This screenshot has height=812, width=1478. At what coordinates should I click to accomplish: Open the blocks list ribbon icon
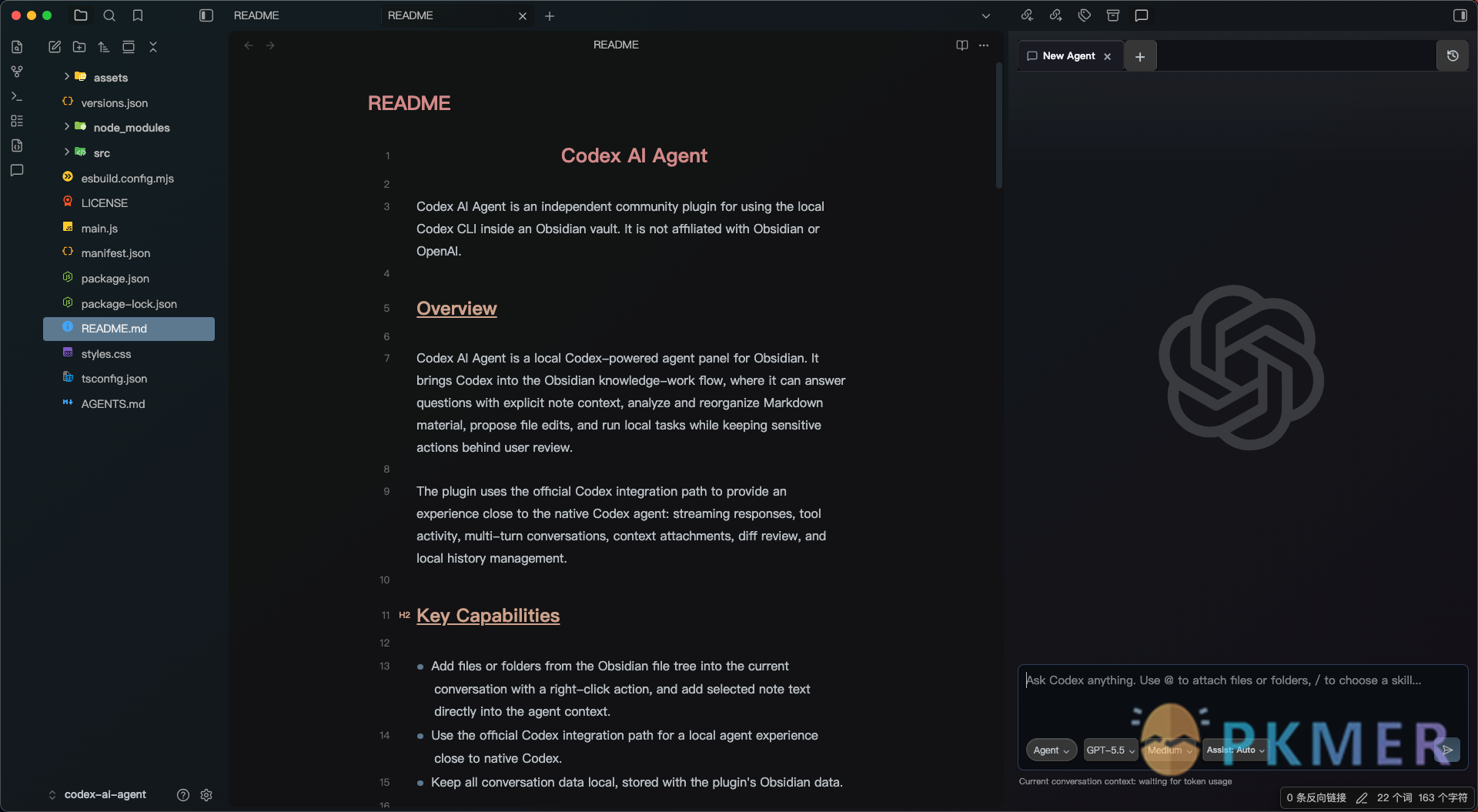(17, 121)
